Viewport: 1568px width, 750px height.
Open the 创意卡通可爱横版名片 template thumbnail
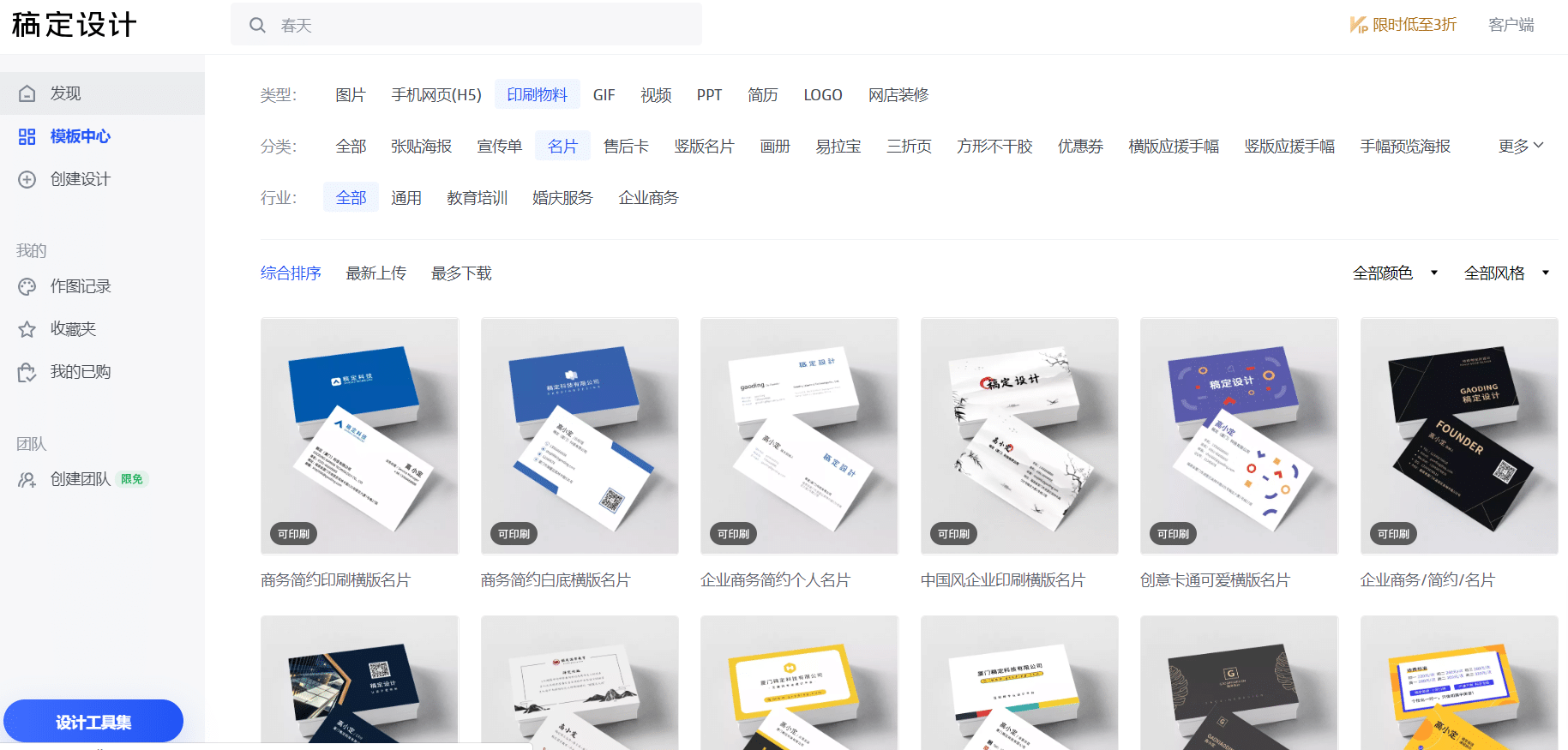[1239, 436]
